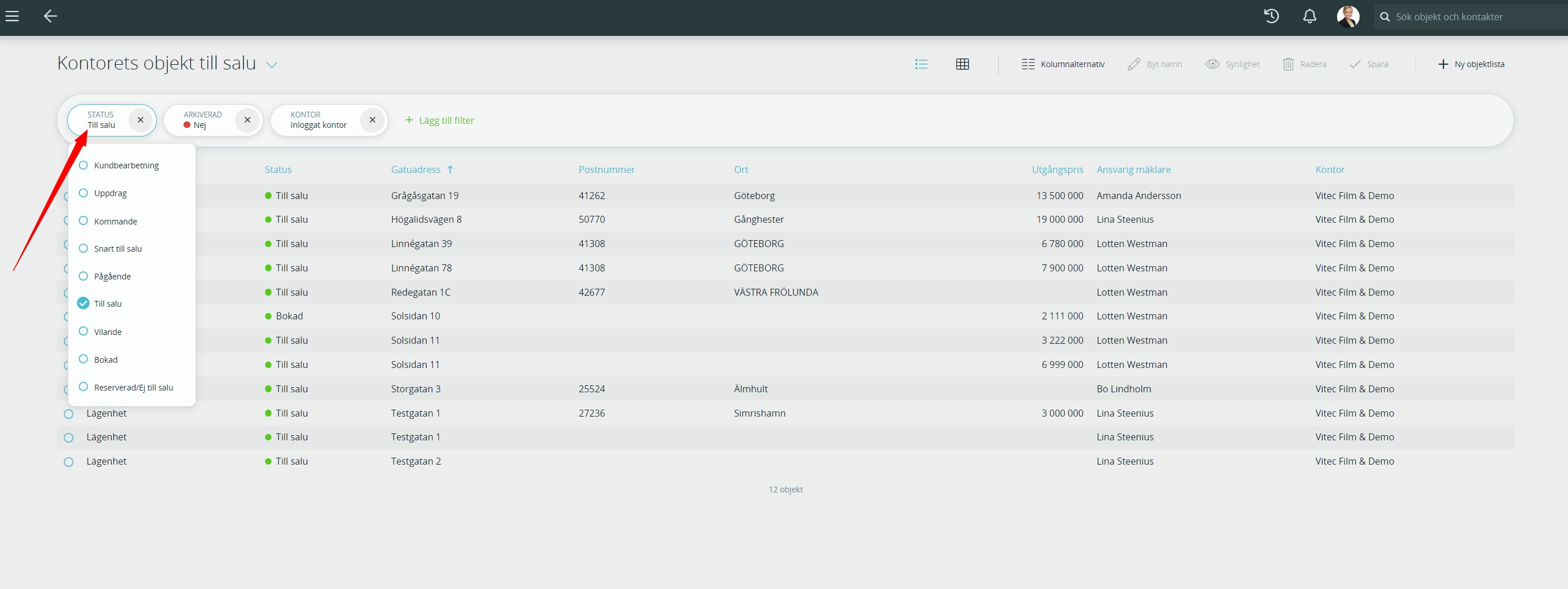Image resolution: width=1568 pixels, height=589 pixels.
Task: Remove the Arkiverad filter chip
Action: pyautogui.click(x=247, y=120)
